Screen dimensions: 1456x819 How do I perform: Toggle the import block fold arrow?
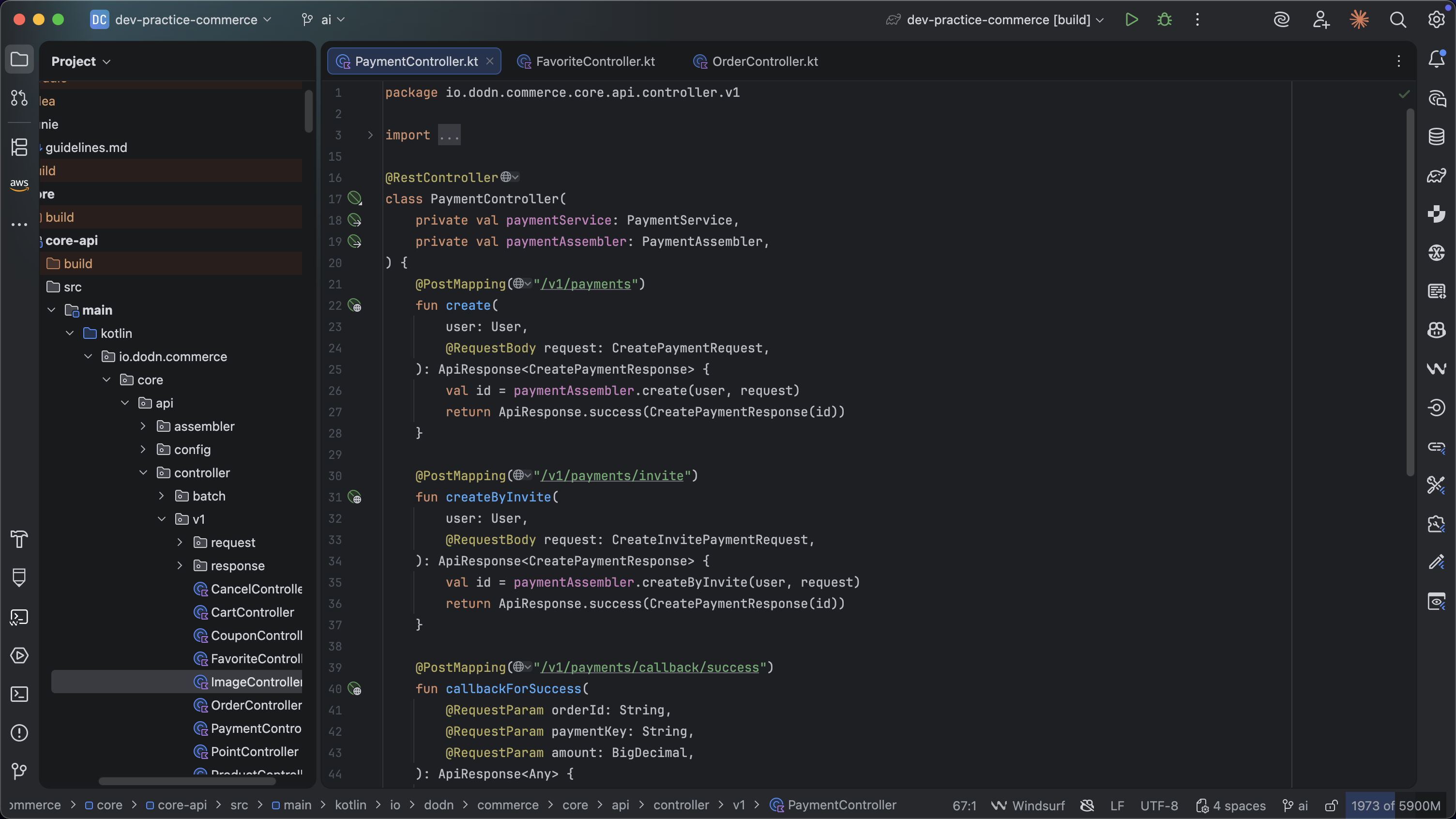pyautogui.click(x=370, y=135)
